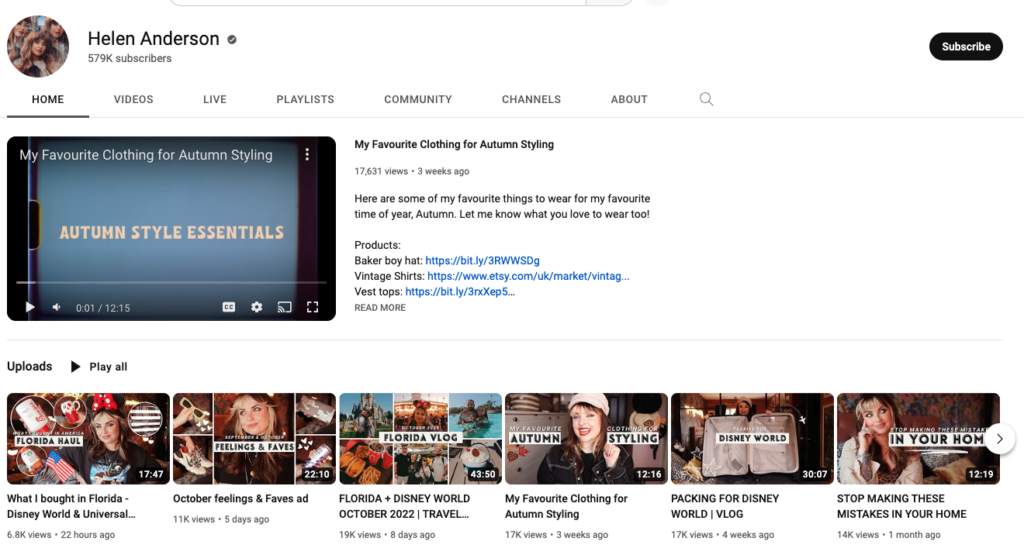Open the Florida Haul video thumbnail
The image size is (1024, 555).
pos(88,438)
